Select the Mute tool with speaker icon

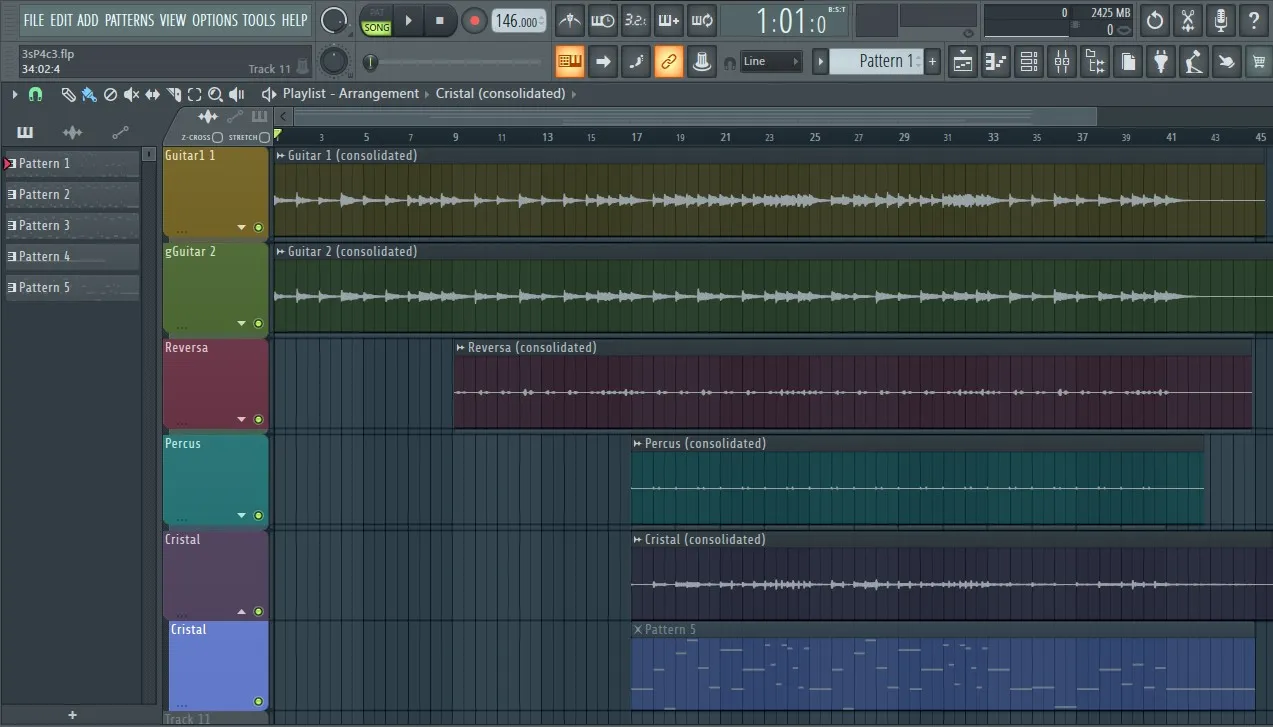click(131, 94)
